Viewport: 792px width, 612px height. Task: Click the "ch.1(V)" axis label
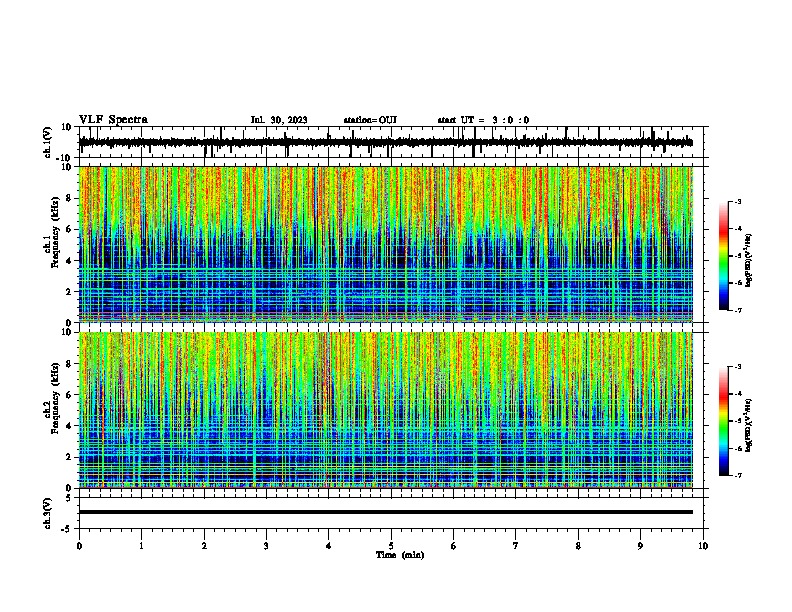click(x=48, y=142)
